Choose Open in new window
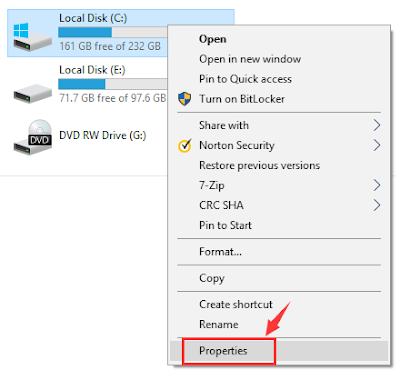The height and width of the screenshot is (380, 400). click(x=250, y=59)
